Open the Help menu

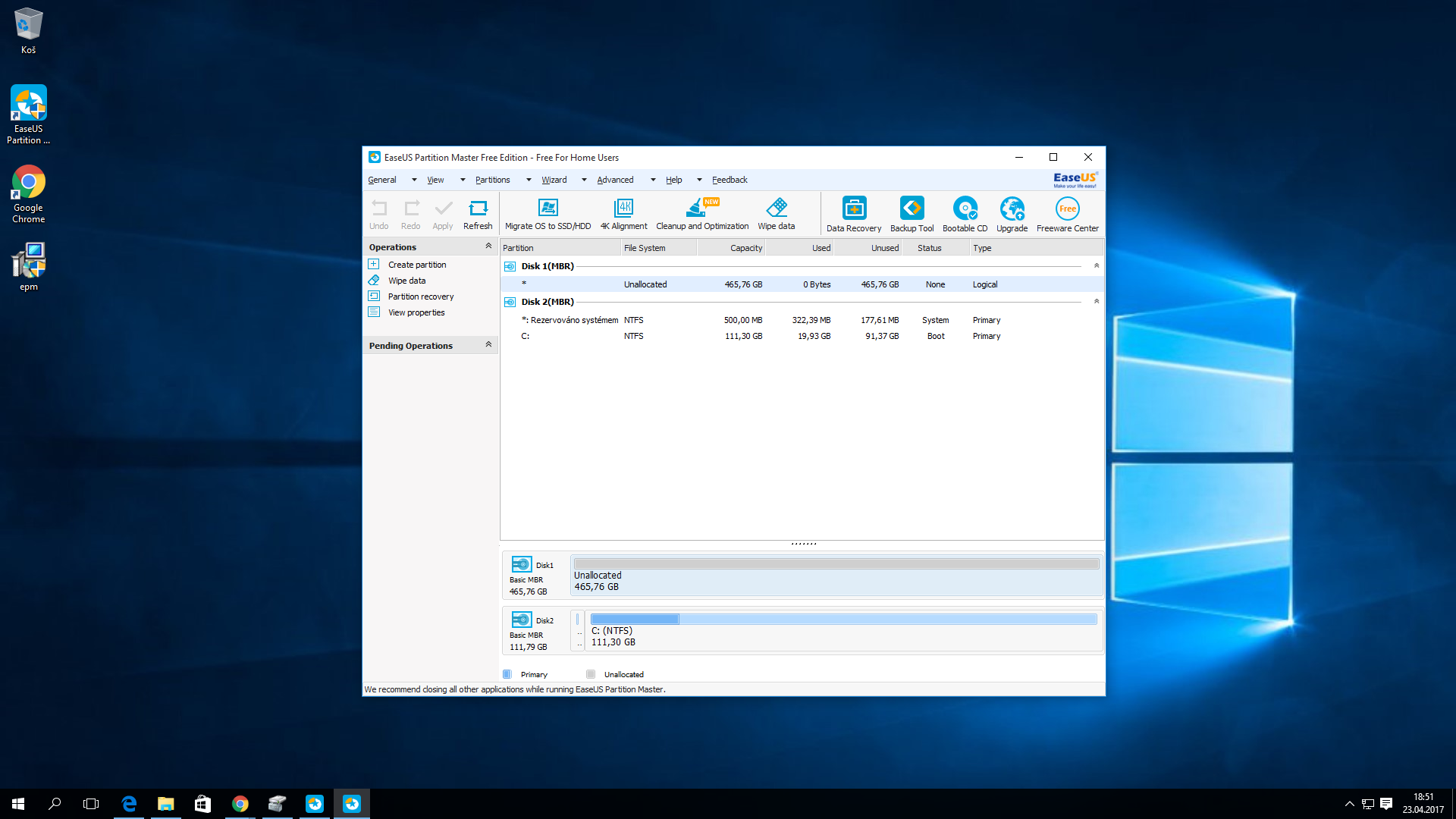[674, 180]
